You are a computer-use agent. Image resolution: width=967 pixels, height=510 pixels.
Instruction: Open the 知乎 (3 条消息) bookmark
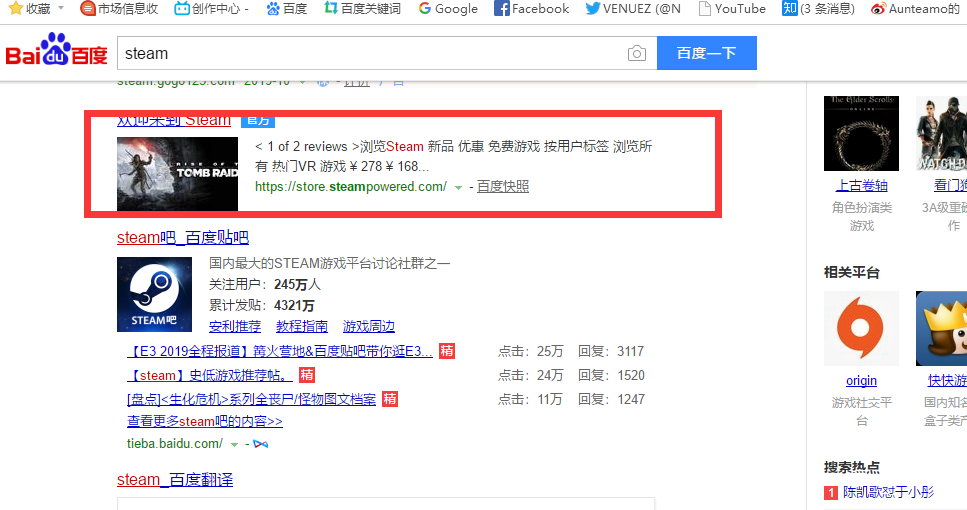818,9
